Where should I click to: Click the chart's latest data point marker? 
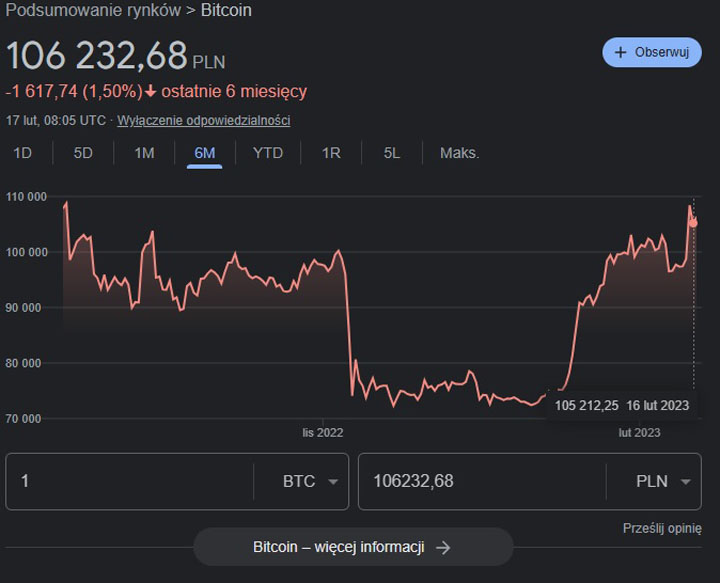(693, 221)
